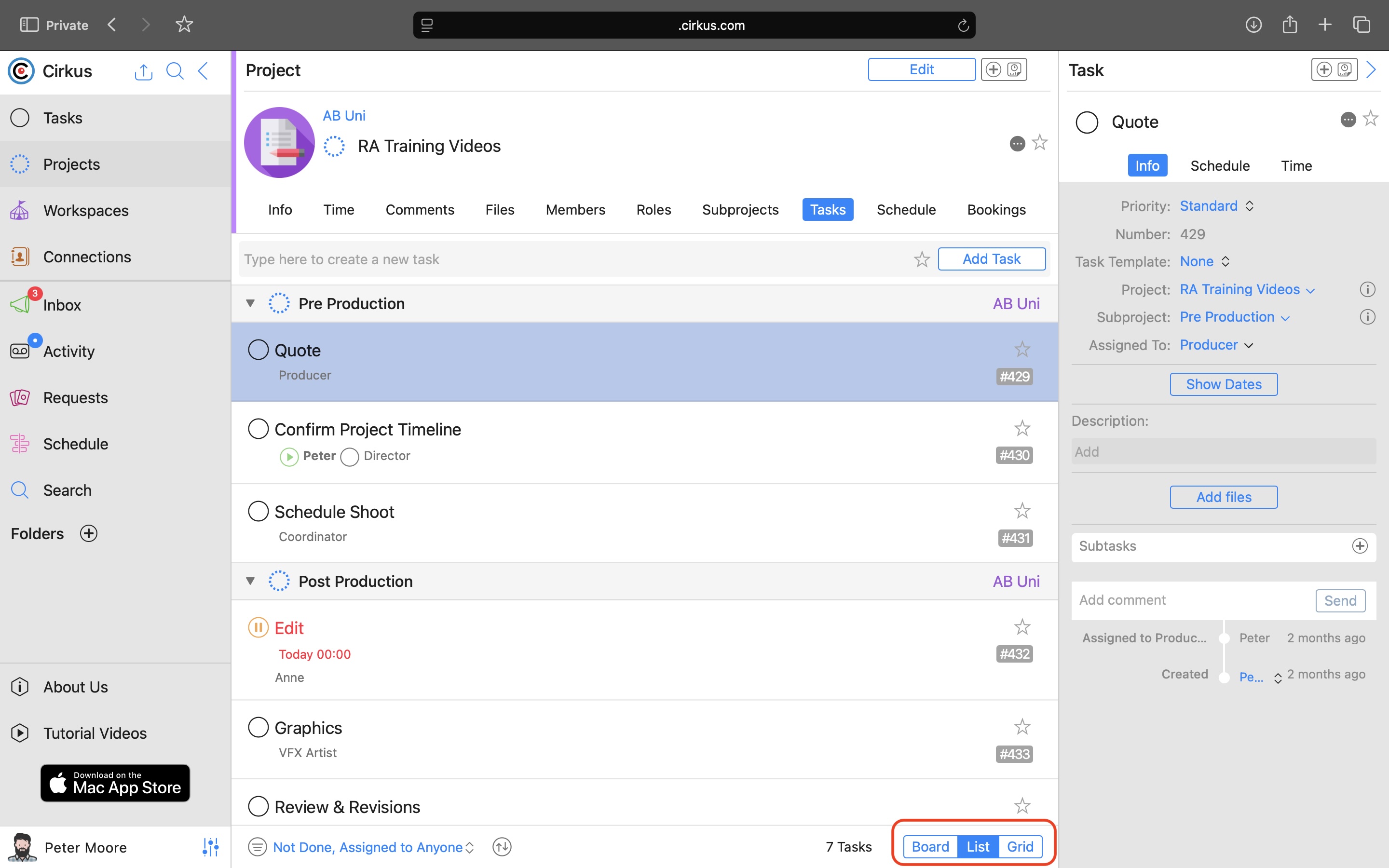Switch to Board view
This screenshot has width=1389, height=868.
pyautogui.click(x=930, y=846)
